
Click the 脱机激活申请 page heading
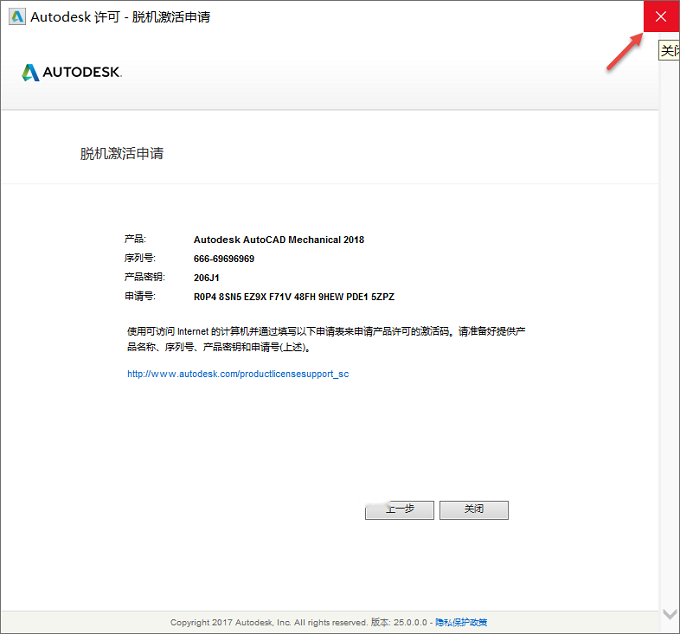(x=122, y=154)
